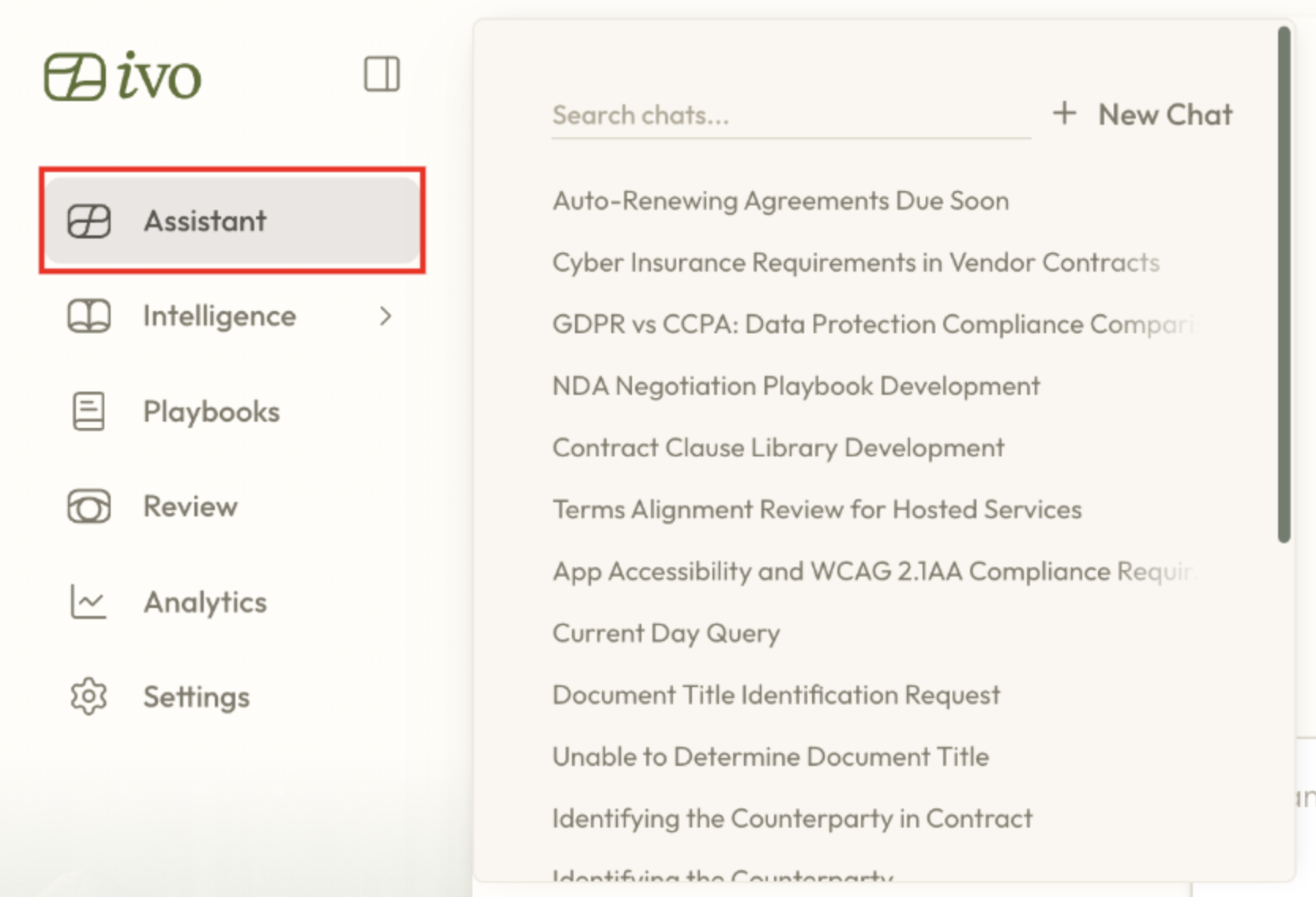Click the plus icon beside New Chat
Viewport: 1316px width, 897px height.
click(x=1064, y=114)
